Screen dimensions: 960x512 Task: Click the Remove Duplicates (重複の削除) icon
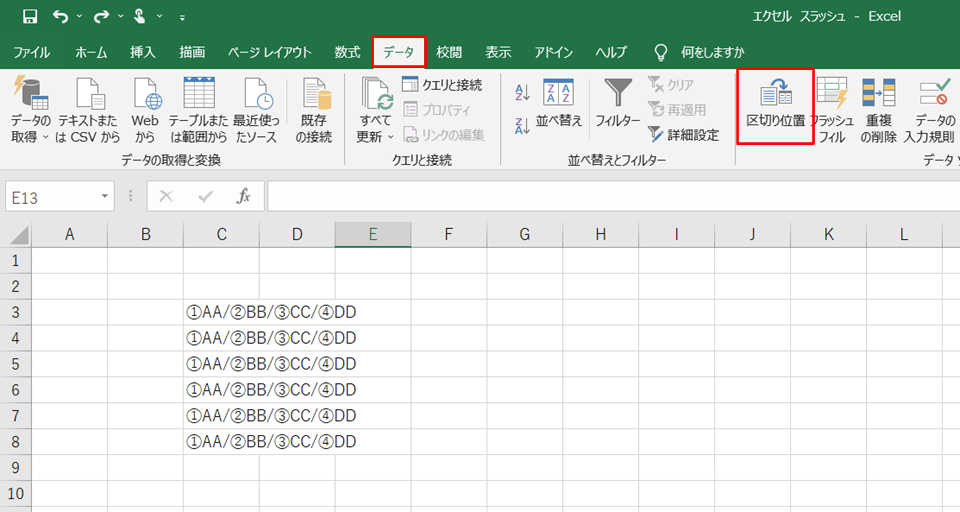point(878,97)
